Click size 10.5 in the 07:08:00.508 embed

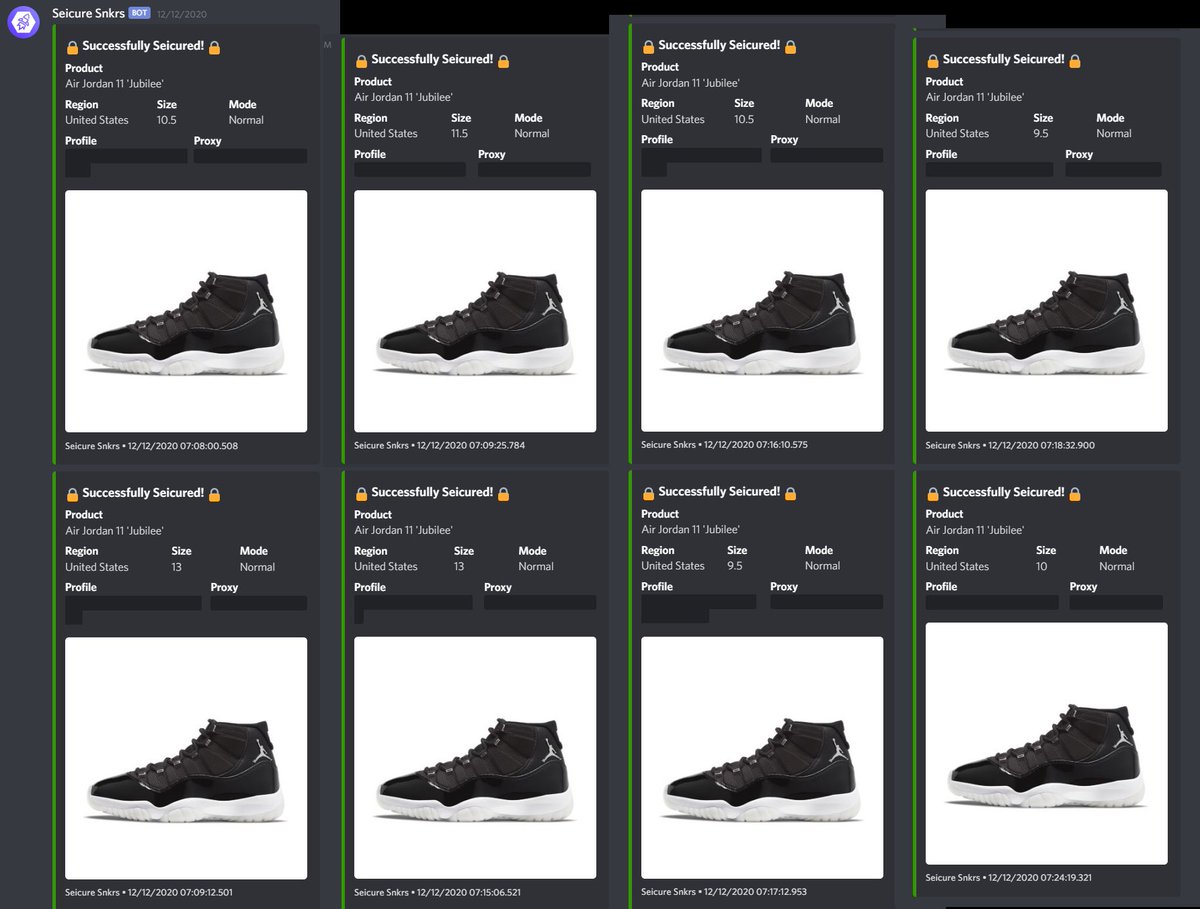coord(167,120)
